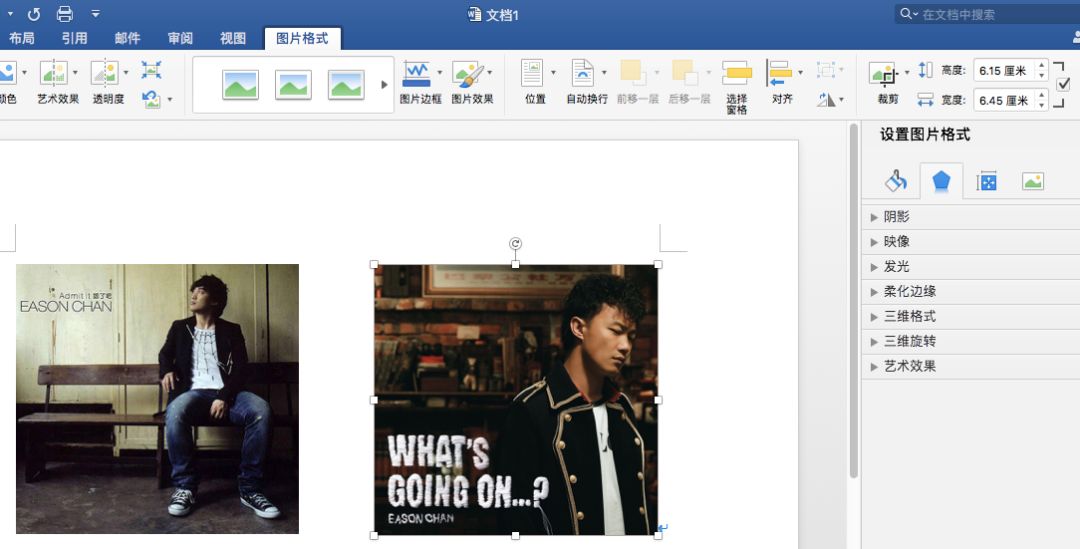
Task: Open the 图片边框 dropdown arrow
Action: click(439, 72)
